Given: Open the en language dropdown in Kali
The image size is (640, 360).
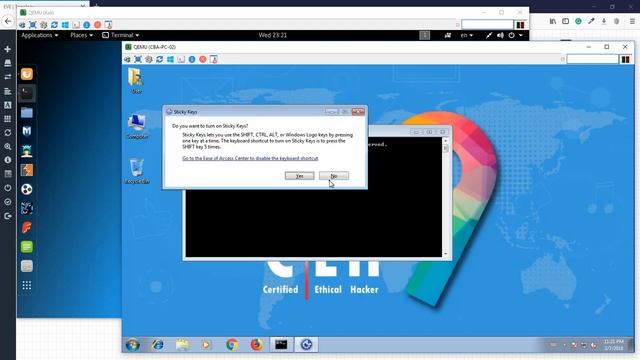Looking at the screenshot, I should (467, 36).
